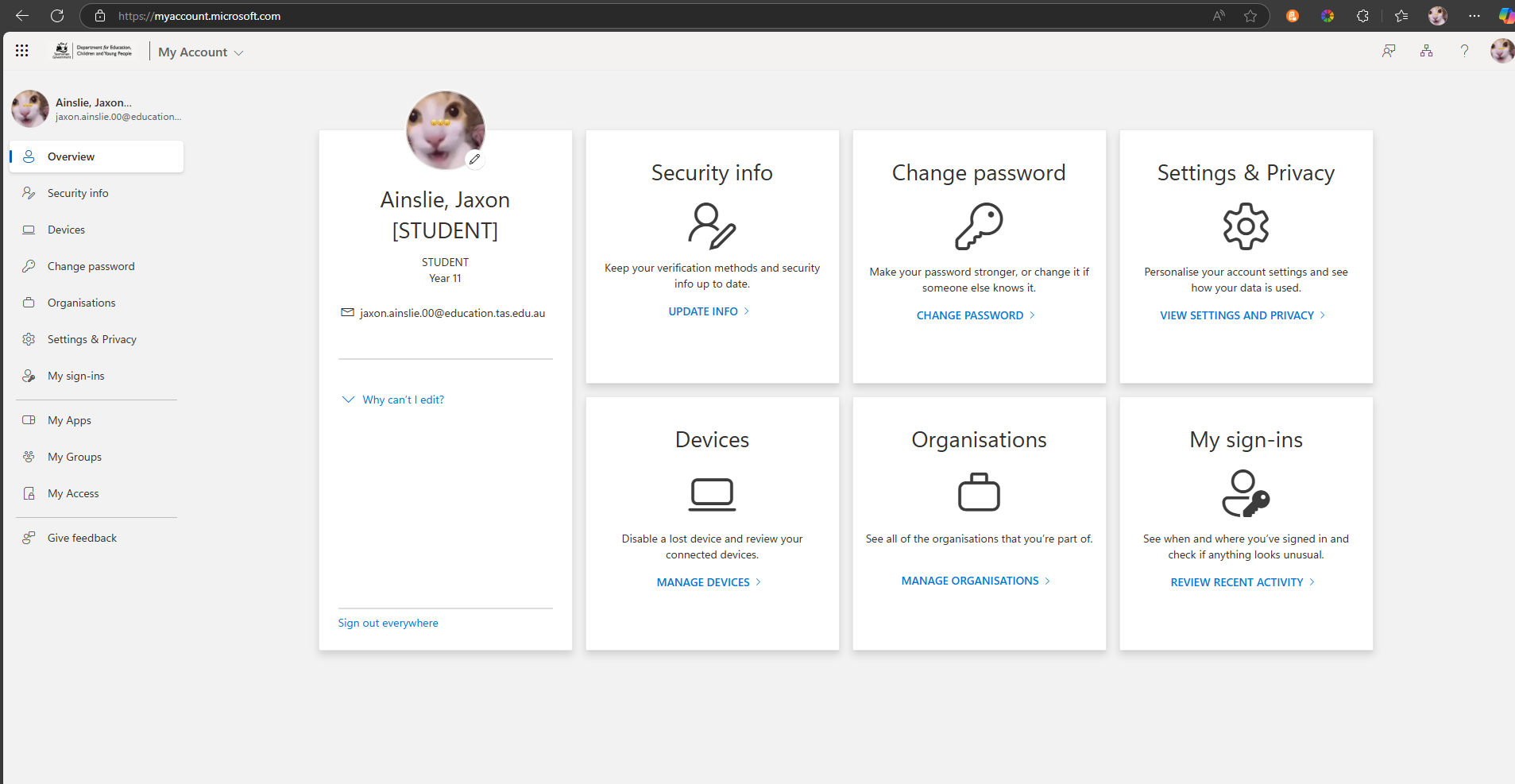Viewport: 1515px width, 784px height.
Task: Click the UPDATE INFO link
Action: click(x=709, y=311)
